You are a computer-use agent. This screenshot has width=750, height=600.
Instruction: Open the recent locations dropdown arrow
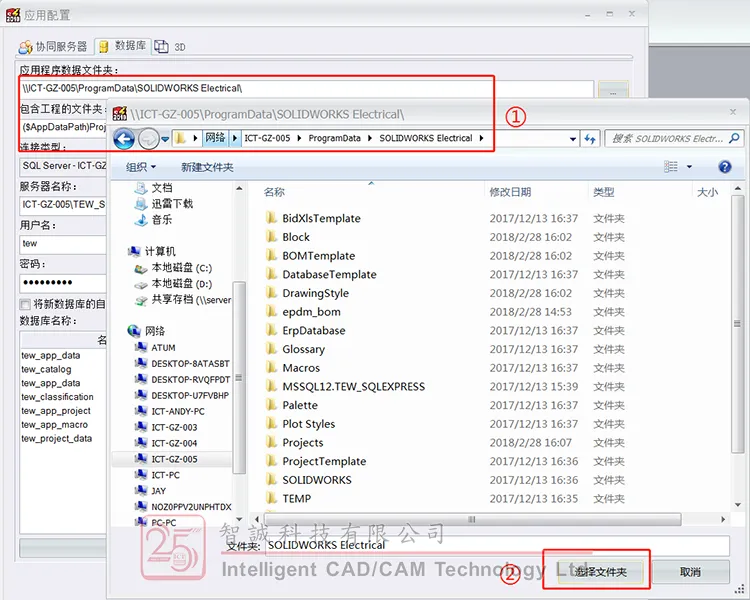pos(165,139)
